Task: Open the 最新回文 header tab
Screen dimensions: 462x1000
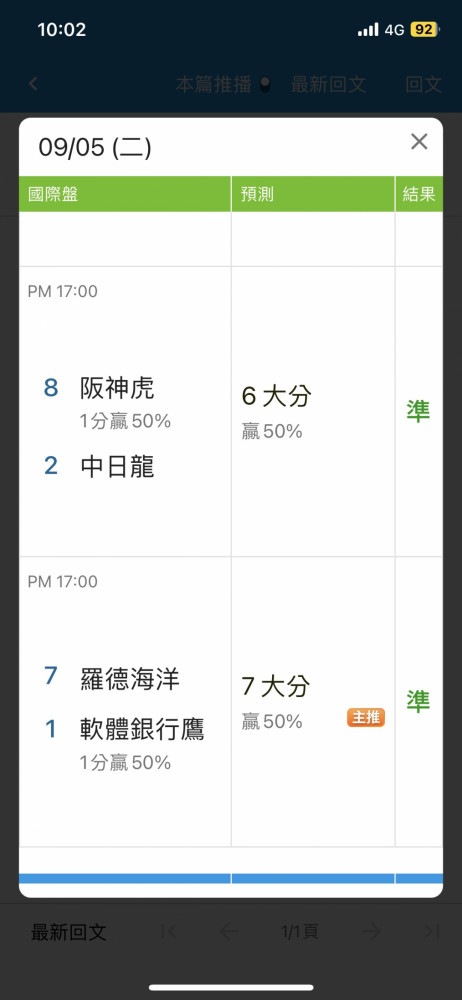Action: pyautogui.click(x=329, y=85)
